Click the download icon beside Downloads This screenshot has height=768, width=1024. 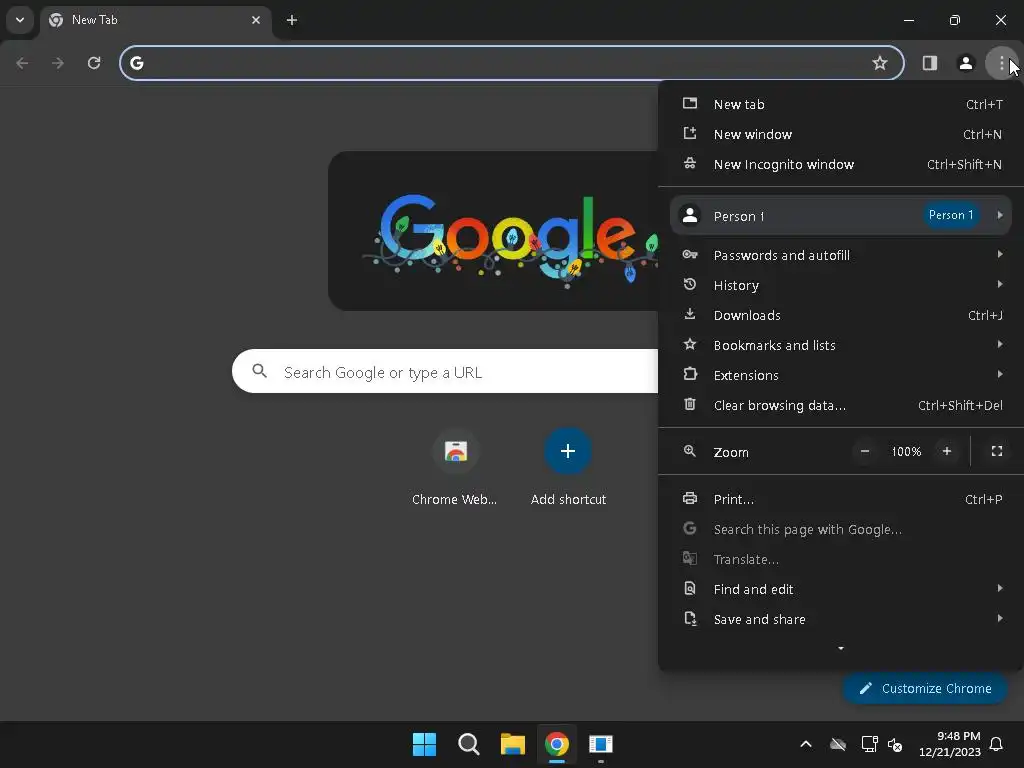pos(690,314)
